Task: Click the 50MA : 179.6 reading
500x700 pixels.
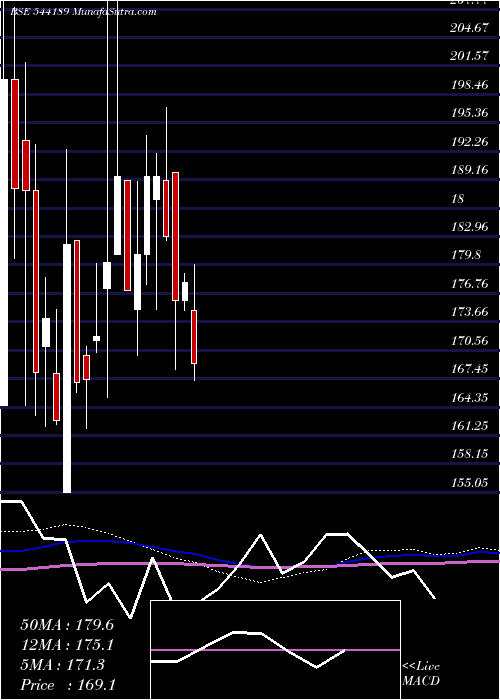Action: 67,625
